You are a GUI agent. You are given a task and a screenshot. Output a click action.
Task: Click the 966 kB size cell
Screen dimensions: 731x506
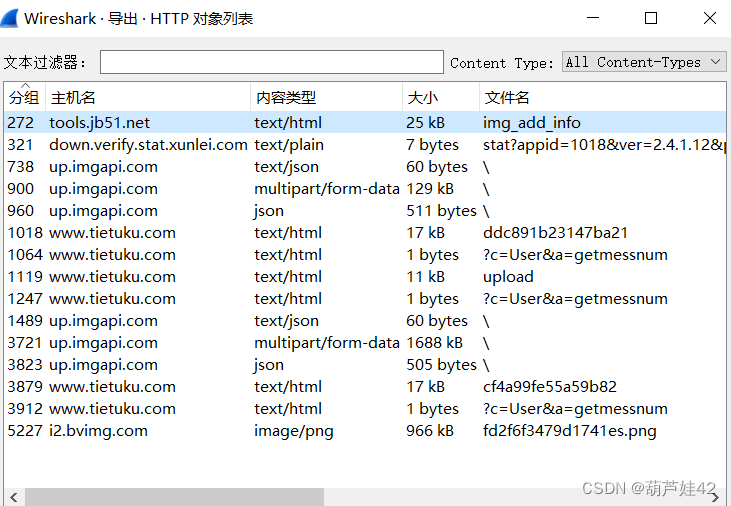click(x=430, y=430)
